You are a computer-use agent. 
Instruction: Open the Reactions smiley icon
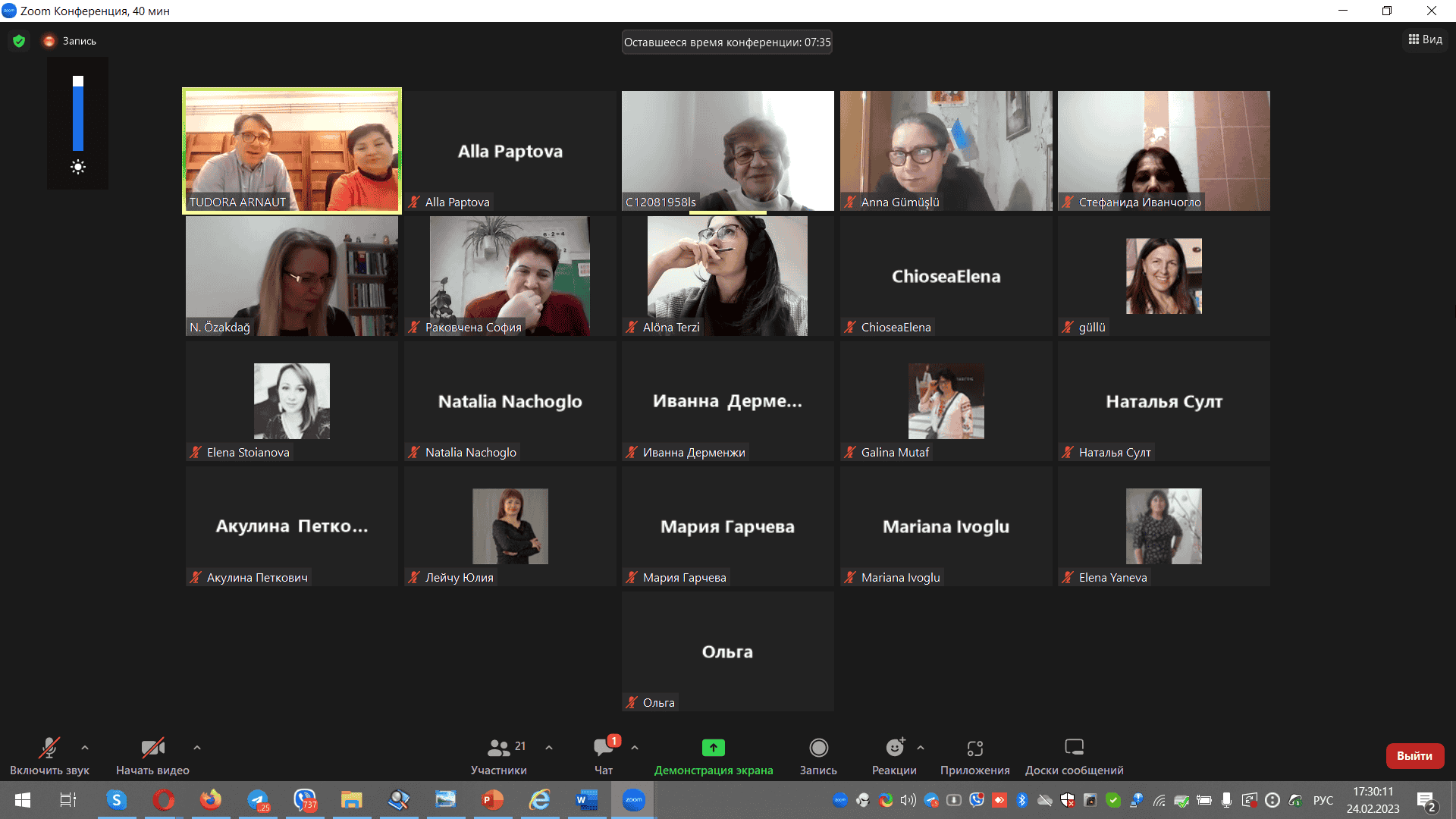tap(895, 748)
